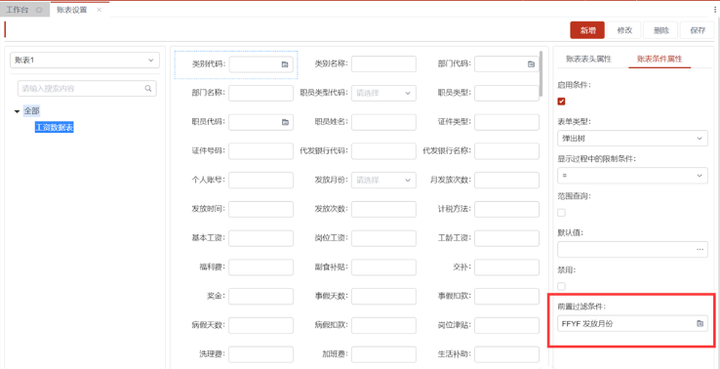Open the top-right more options menu
Image resolution: width=720 pixels, height=369 pixels.
716,9
